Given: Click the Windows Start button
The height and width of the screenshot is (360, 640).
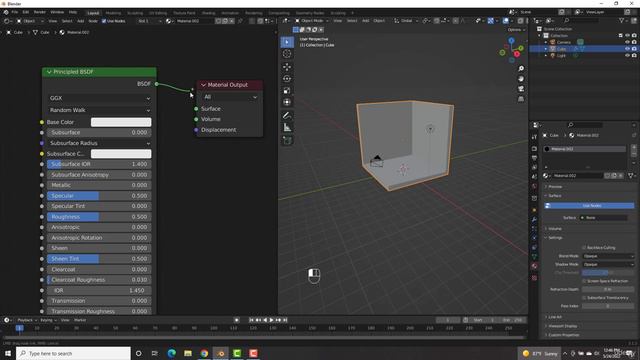Looking at the screenshot, I should click(x=8, y=353).
